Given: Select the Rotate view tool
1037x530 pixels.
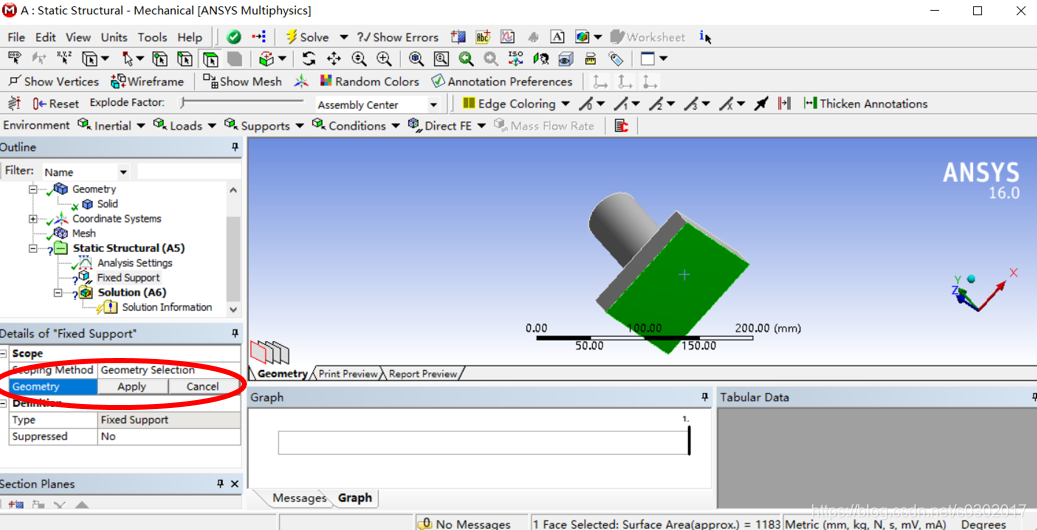Looking at the screenshot, I should [309, 59].
